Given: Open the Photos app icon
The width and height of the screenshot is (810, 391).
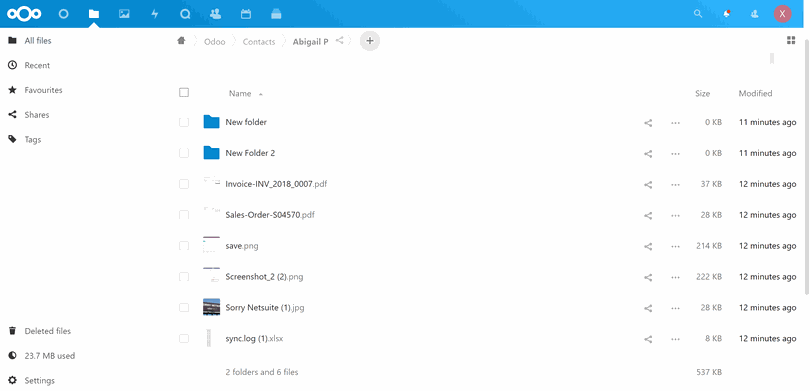Looking at the screenshot, I should point(124,14).
